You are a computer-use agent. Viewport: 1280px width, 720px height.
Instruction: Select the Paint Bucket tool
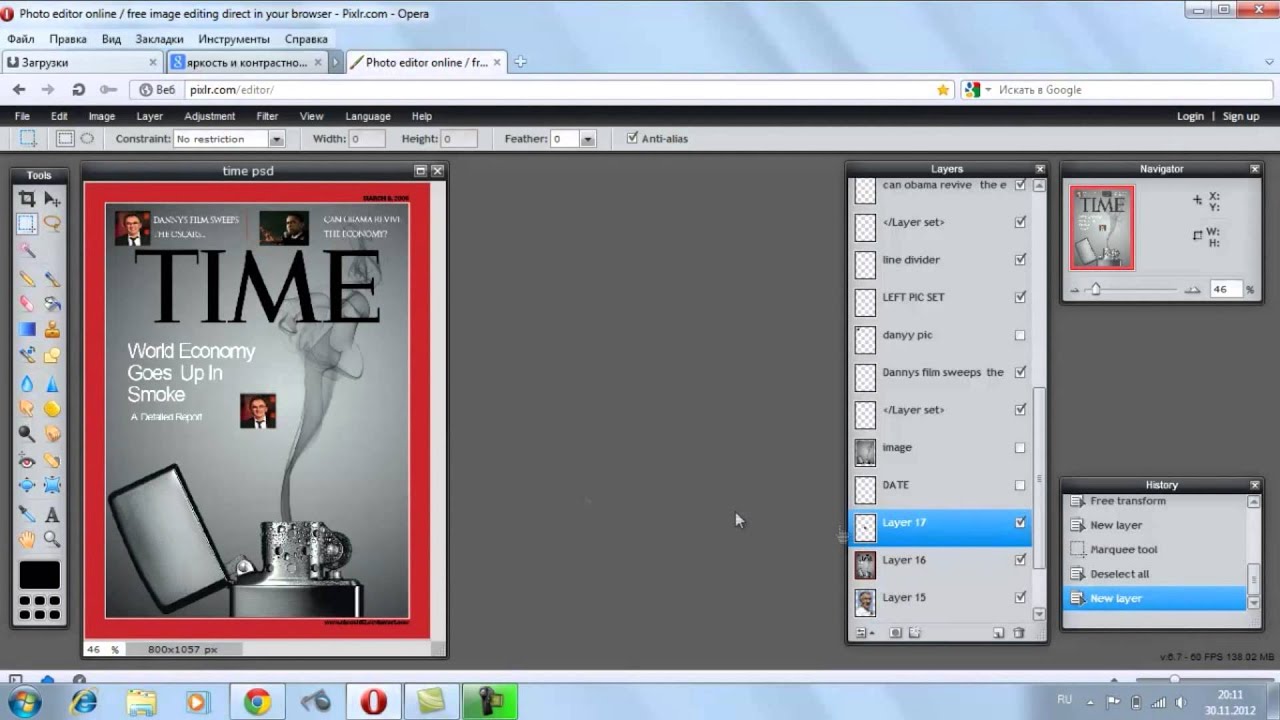52,303
